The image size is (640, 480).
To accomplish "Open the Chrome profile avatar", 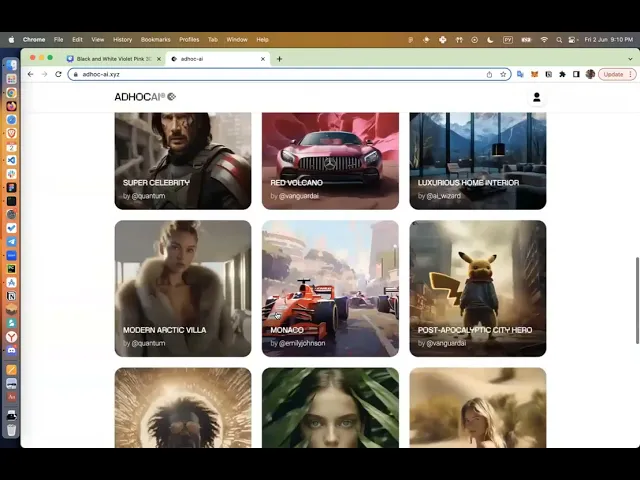I will [590, 74].
